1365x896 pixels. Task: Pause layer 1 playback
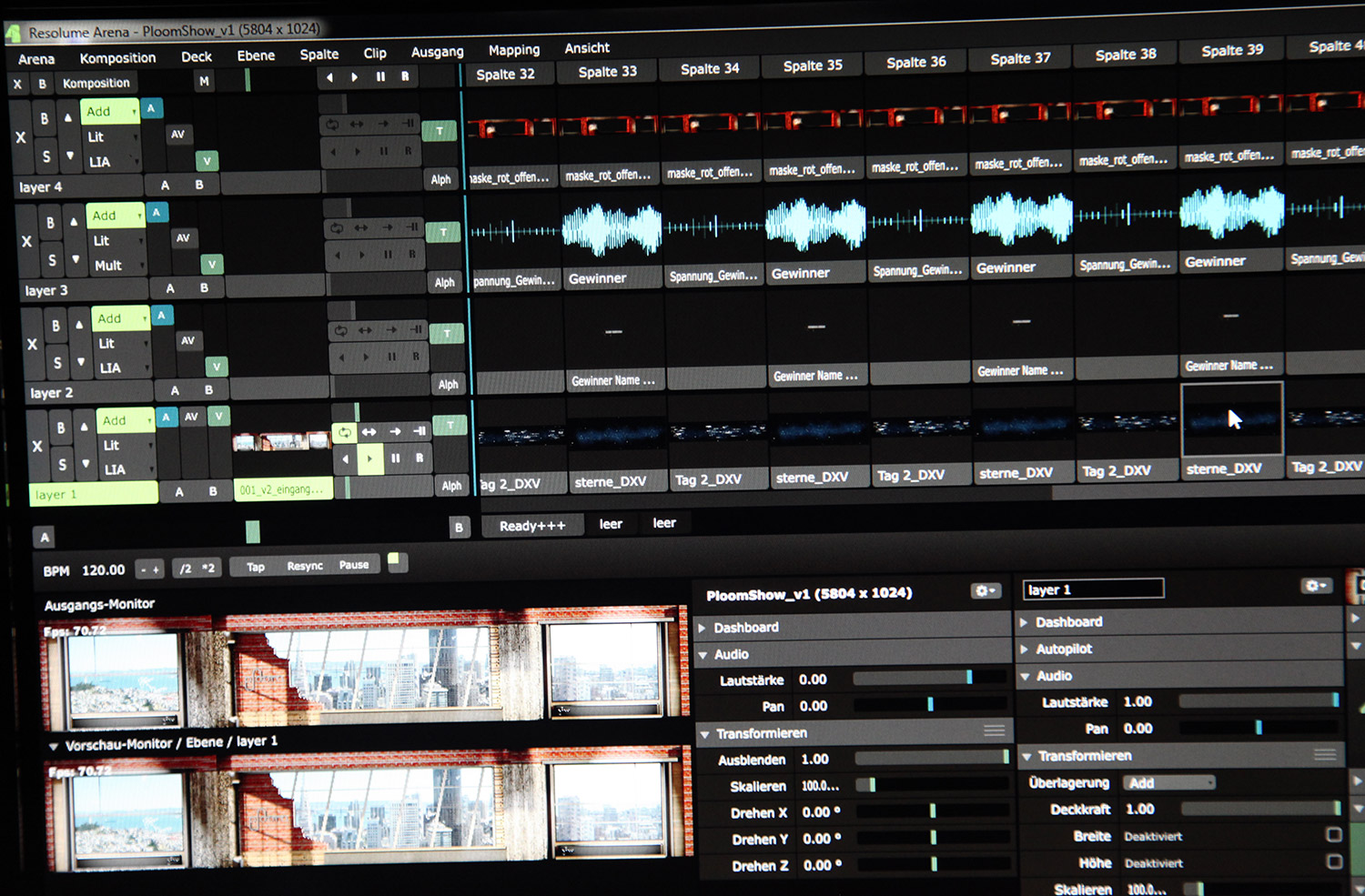coord(395,458)
